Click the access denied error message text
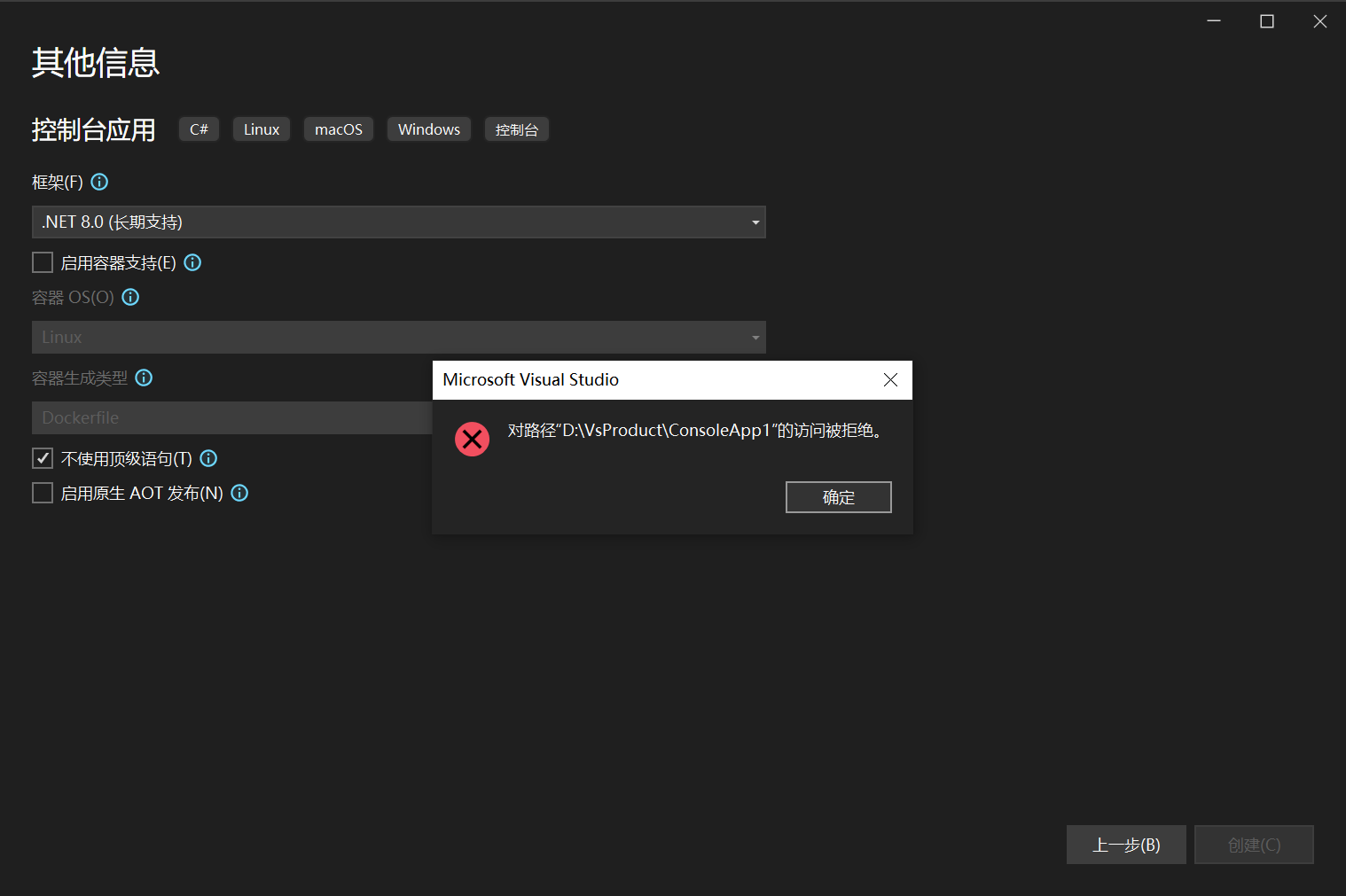Image resolution: width=1346 pixels, height=896 pixels. point(695,431)
